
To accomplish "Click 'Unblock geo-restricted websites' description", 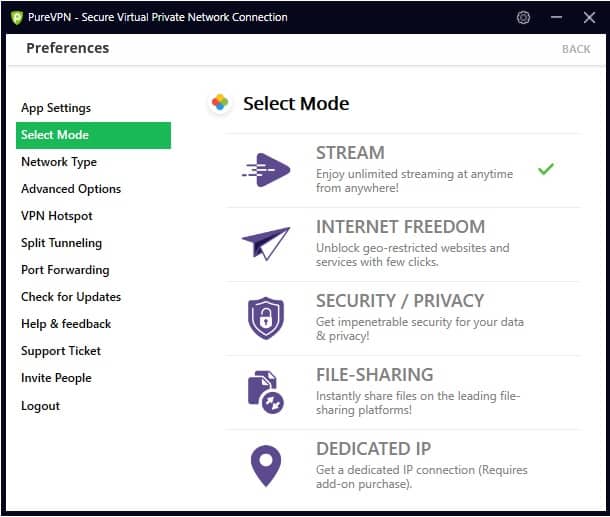I will 413,255.
